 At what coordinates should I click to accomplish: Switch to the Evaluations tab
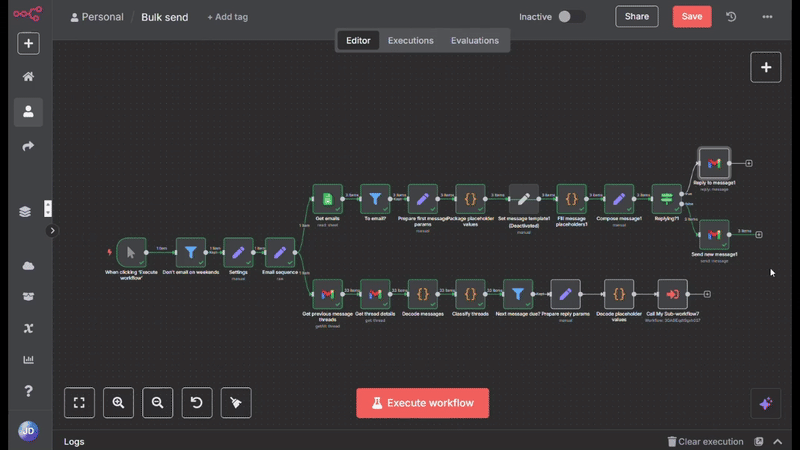point(474,40)
